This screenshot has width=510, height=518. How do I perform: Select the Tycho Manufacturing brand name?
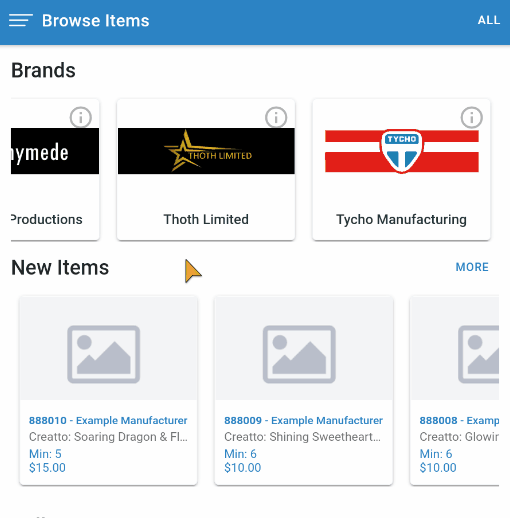[x=401, y=220]
